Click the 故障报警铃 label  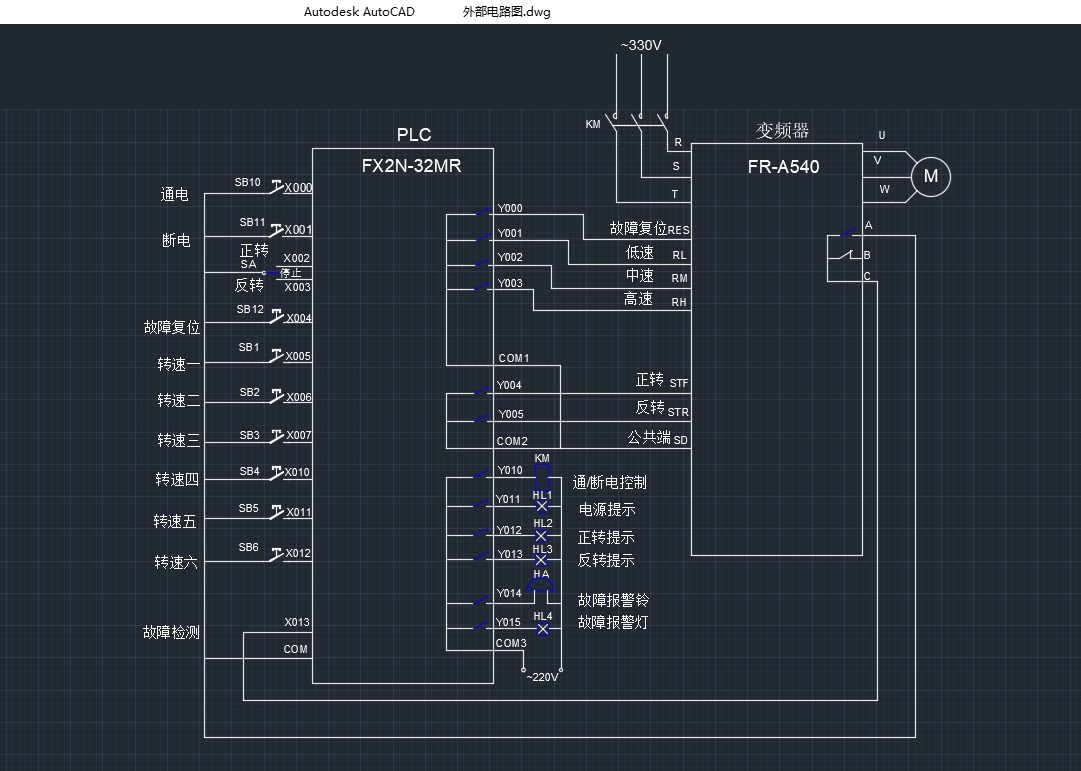[x=613, y=600]
